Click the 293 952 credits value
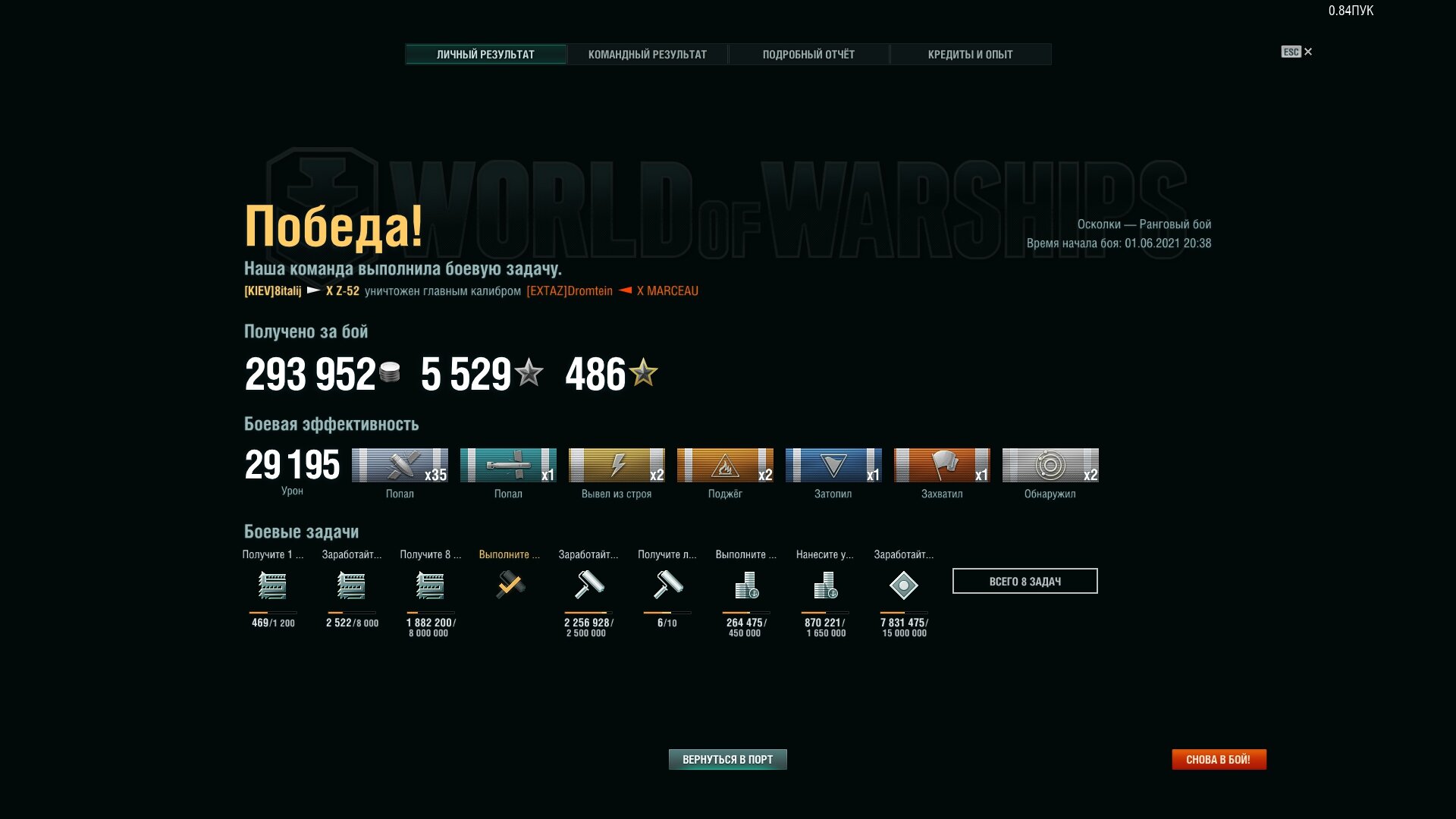 pyautogui.click(x=309, y=374)
